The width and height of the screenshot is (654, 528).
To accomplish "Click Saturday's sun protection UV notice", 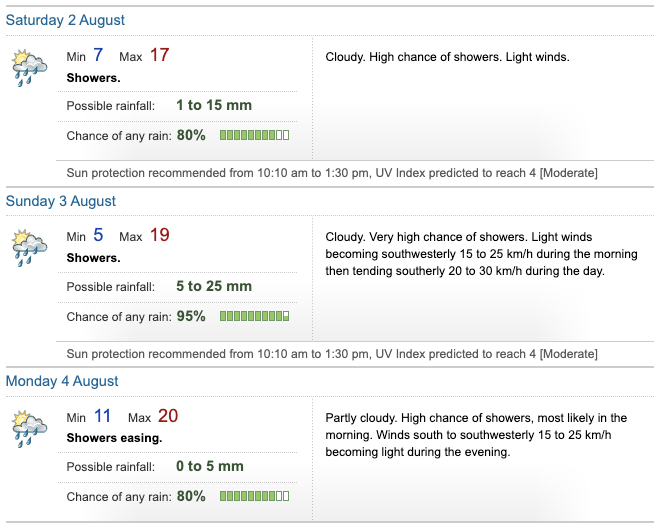I will [332, 173].
